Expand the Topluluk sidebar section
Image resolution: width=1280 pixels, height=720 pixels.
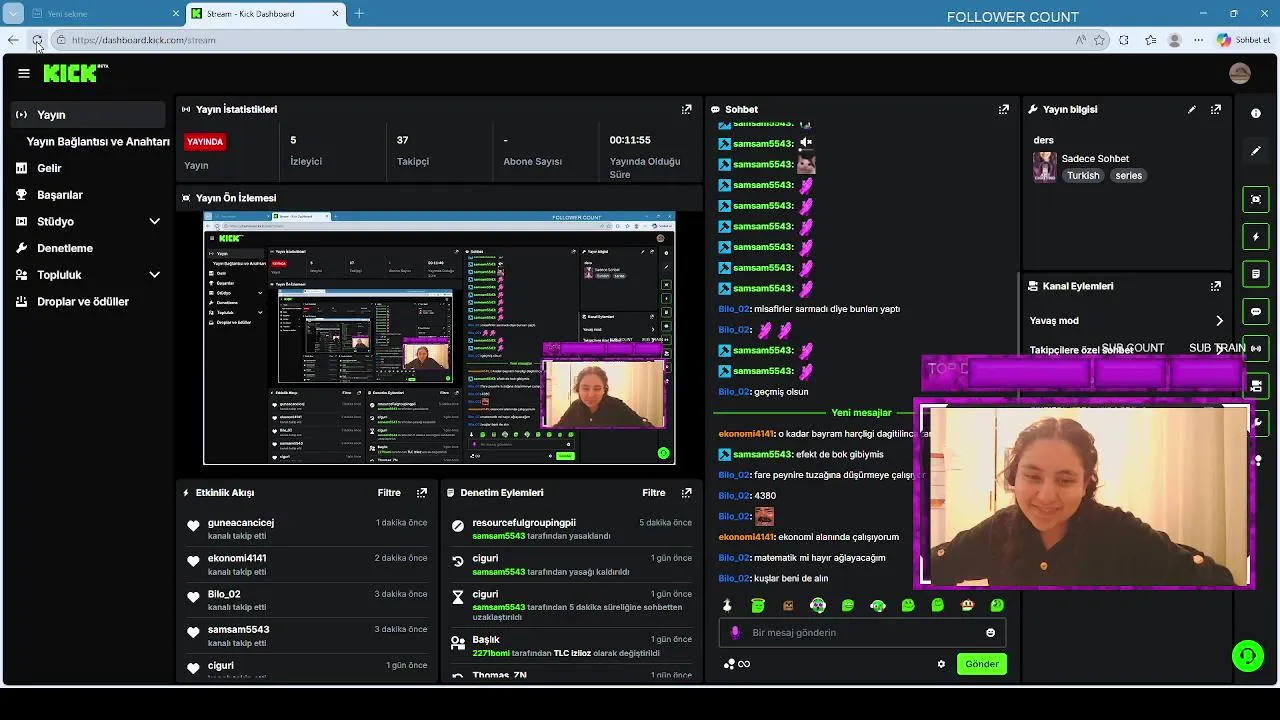coord(154,275)
